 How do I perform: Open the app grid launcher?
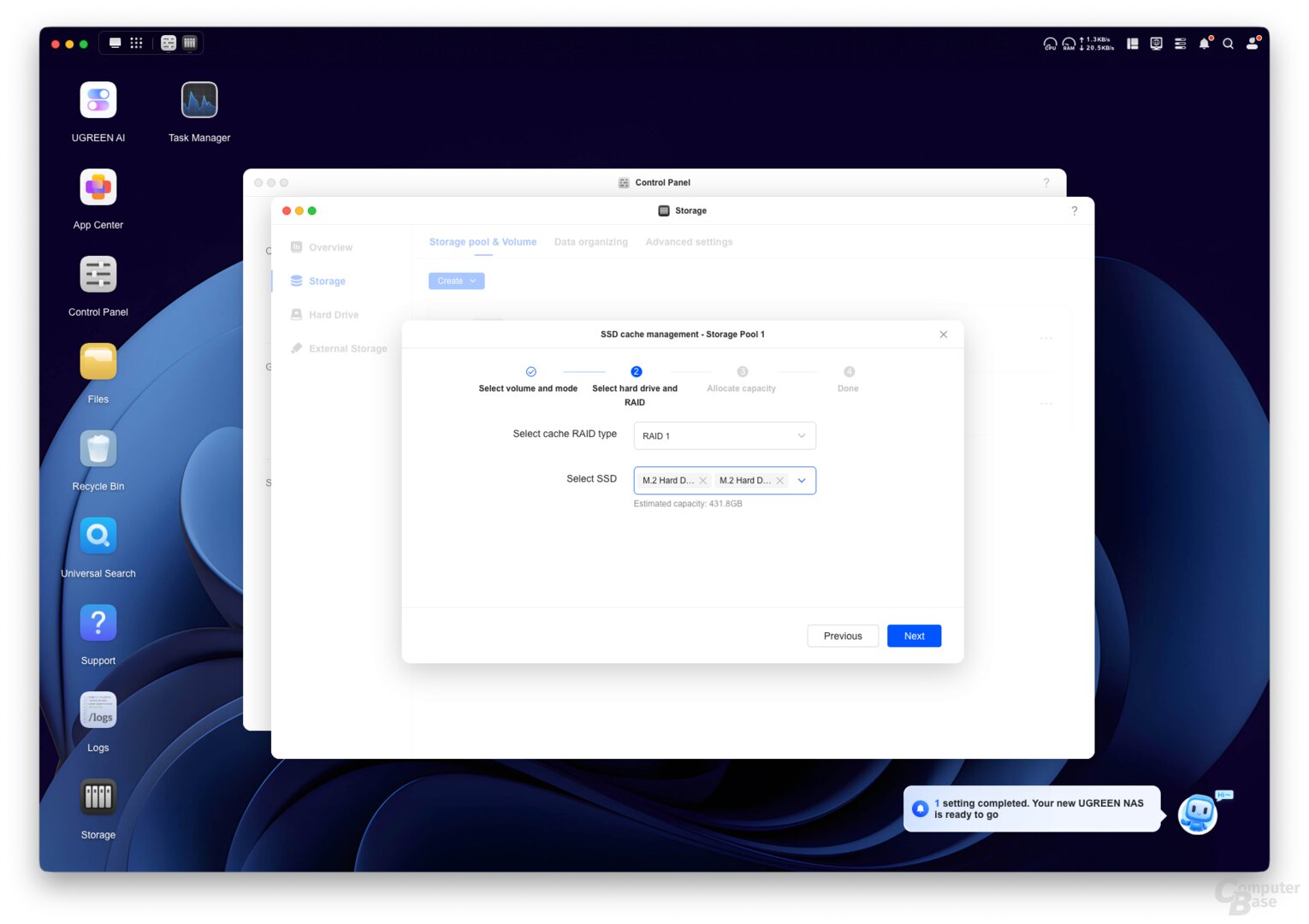[136, 43]
